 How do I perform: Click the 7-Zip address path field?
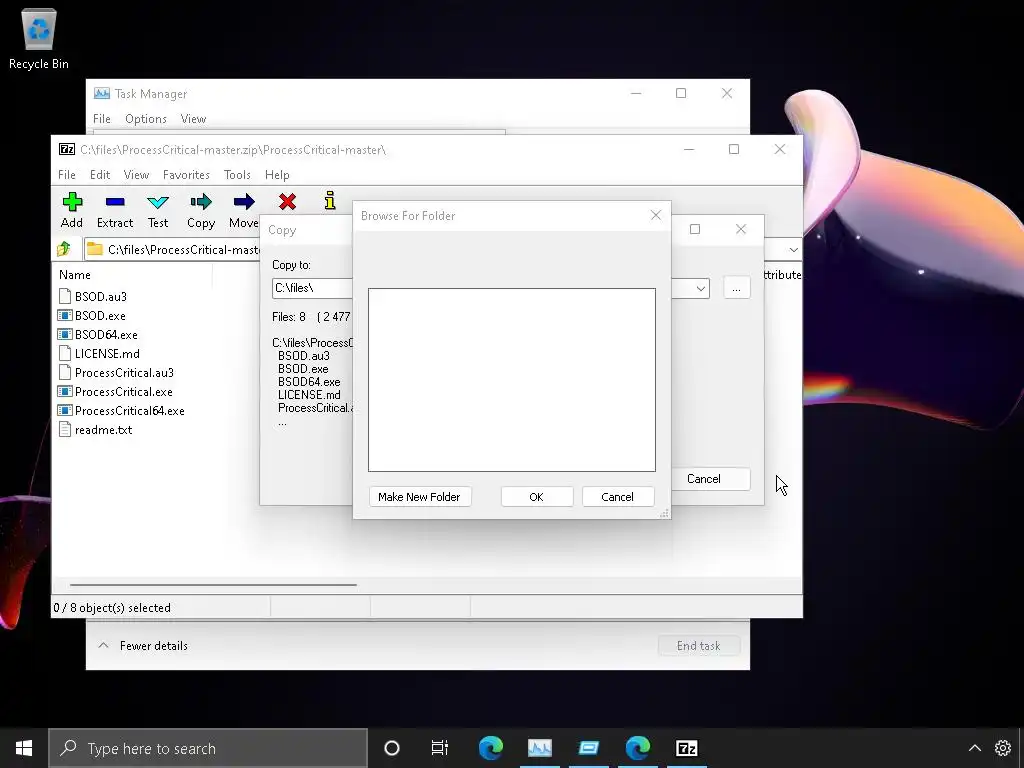coord(173,249)
